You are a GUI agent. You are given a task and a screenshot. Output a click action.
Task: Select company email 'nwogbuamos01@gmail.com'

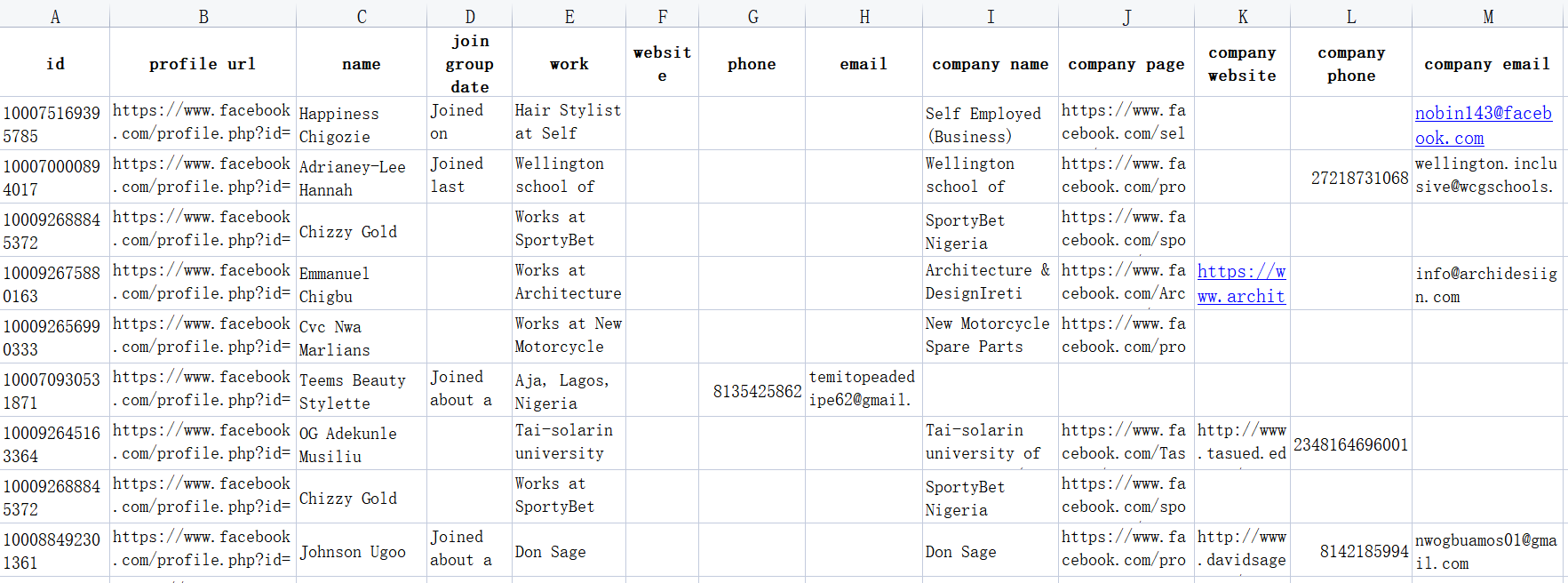point(1489,550)
